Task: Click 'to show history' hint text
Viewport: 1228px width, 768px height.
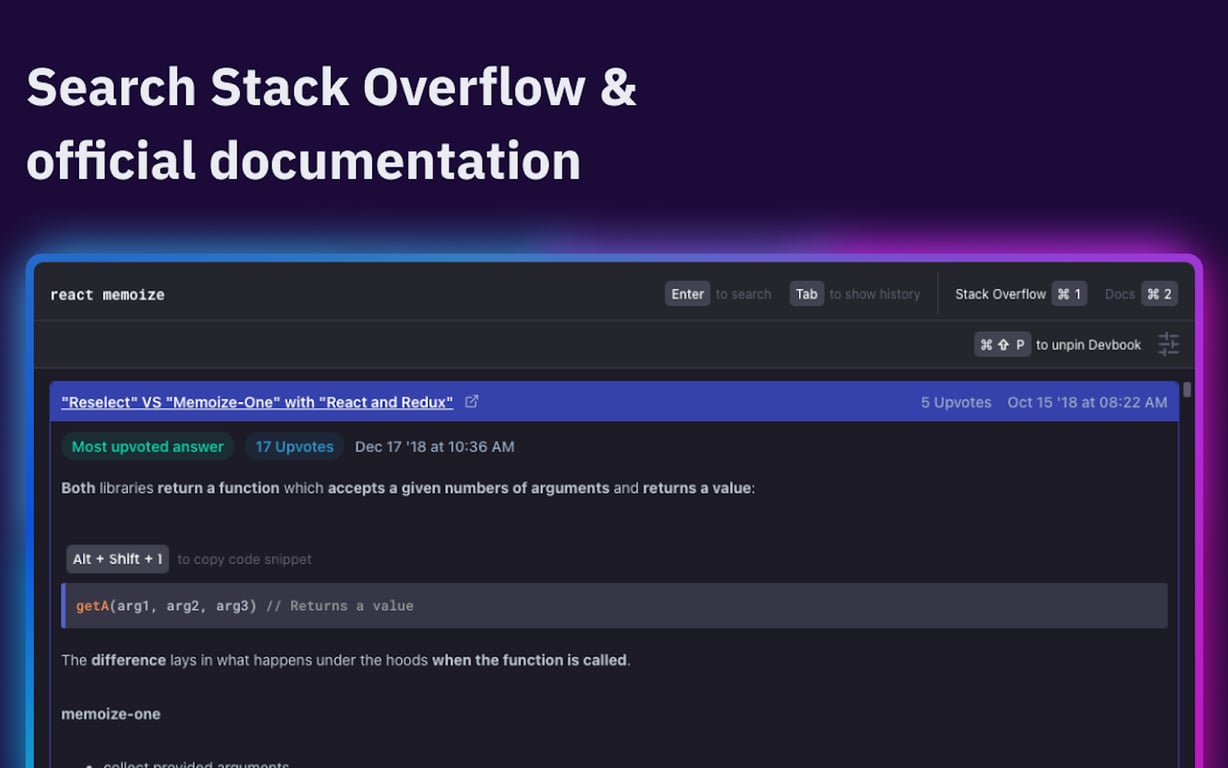Action: pyautogui.click(x=874, y=294)
